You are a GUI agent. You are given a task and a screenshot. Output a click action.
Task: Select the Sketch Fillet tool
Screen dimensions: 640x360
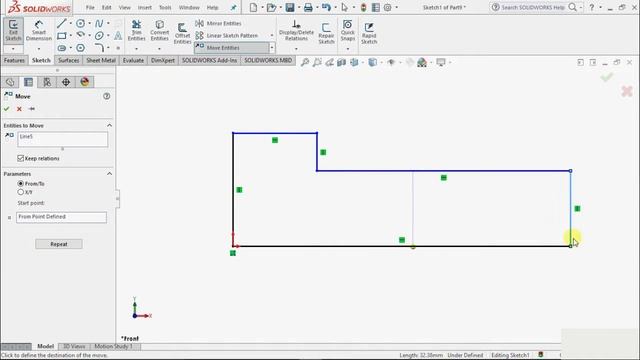[x=99, y=48]
